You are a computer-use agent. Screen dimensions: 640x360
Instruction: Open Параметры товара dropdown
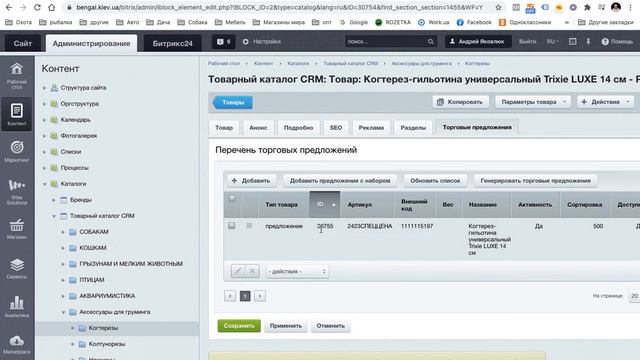pos(532,102)
